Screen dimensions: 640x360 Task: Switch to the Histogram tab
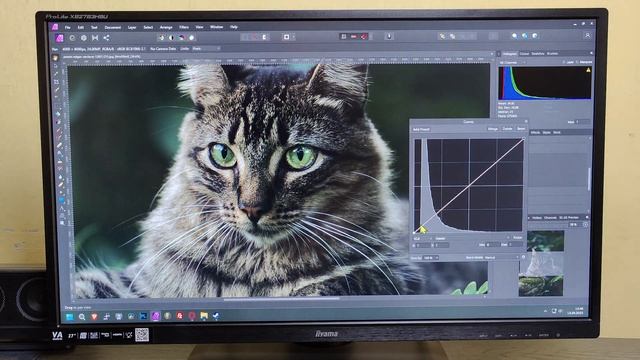(509, 53)
